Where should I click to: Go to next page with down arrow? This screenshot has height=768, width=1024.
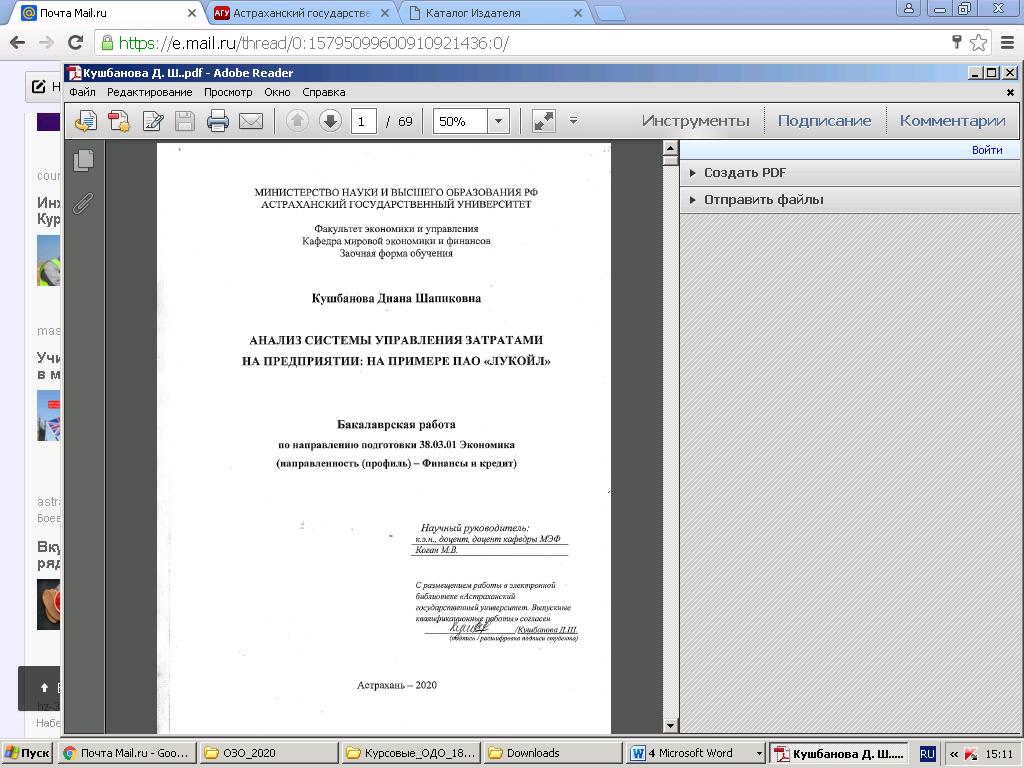330,121
